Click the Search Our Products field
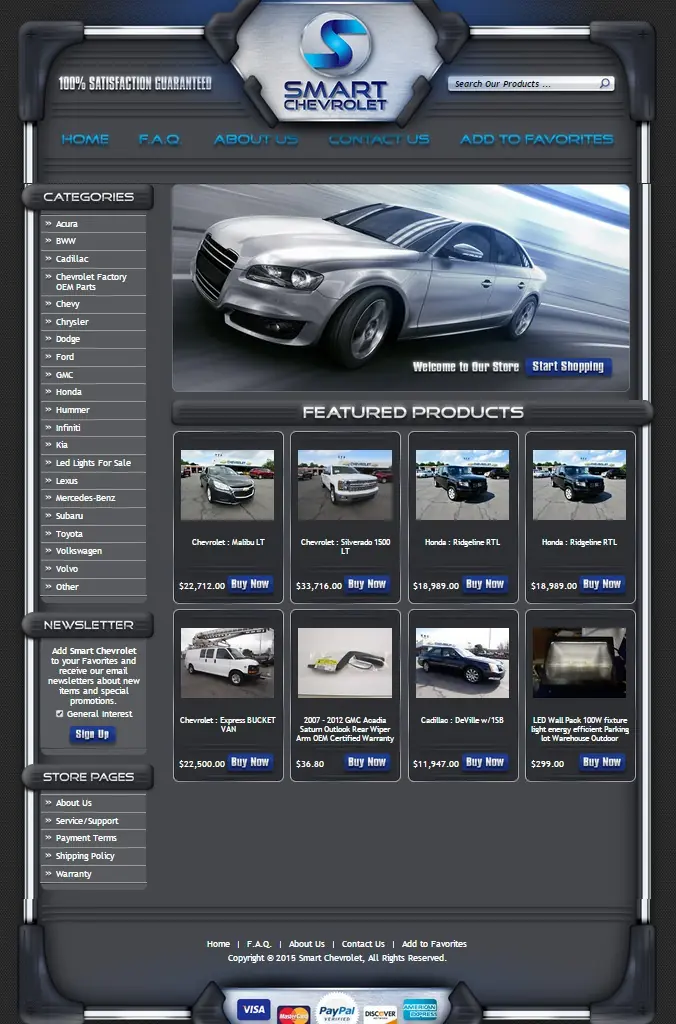The image size is (676, 1024). tap(524, 84)
